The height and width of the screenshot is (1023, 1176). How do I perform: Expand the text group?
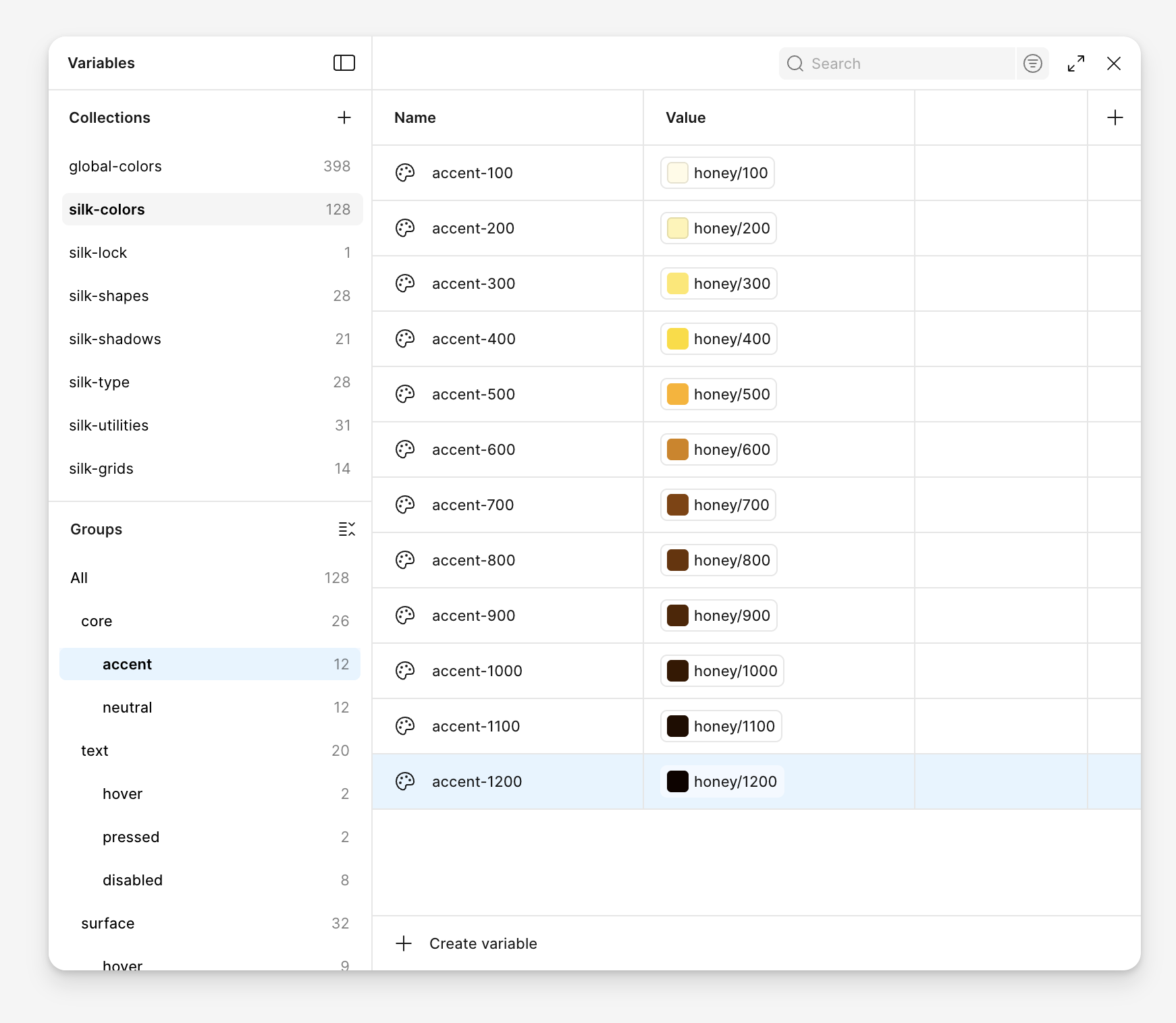(x=95, y=750)
